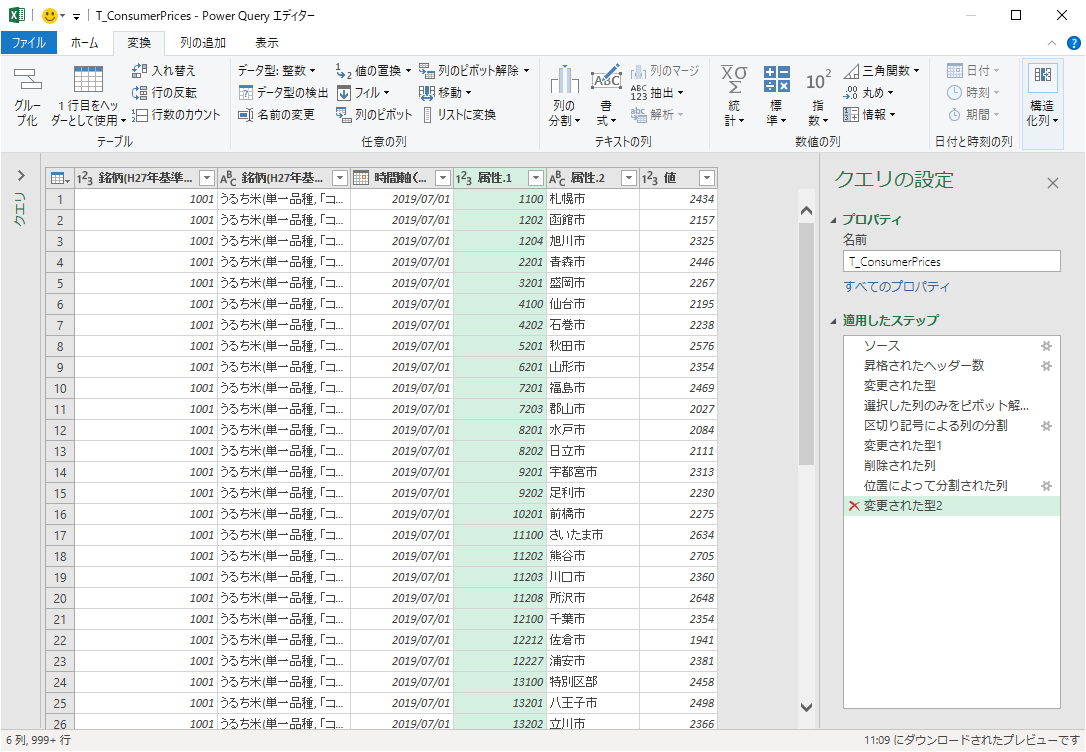Click the query 名前 input field

(x=951, y=261)
